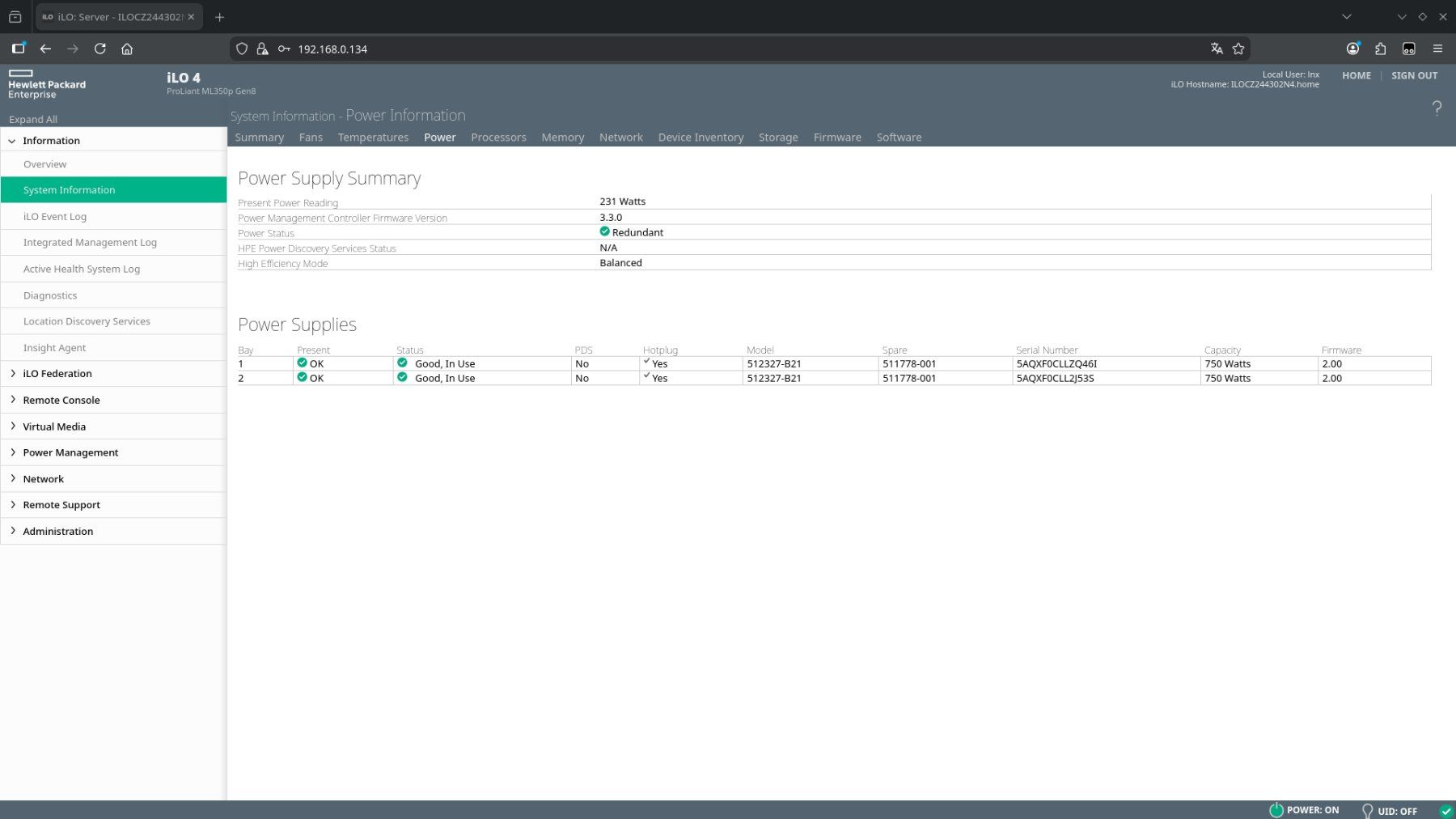Click green Redundant power status icon

(x=604, y=231)
